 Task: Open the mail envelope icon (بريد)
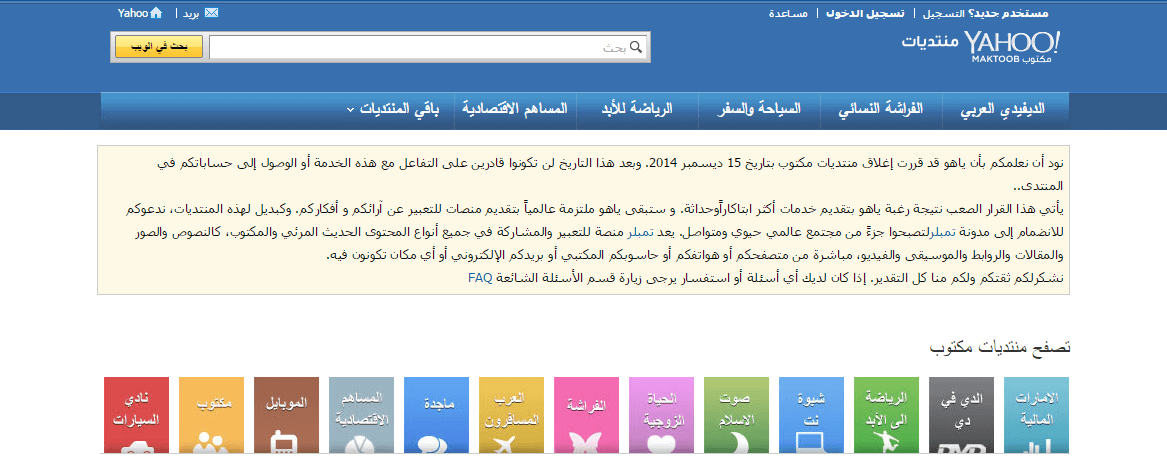pos(211,13)
